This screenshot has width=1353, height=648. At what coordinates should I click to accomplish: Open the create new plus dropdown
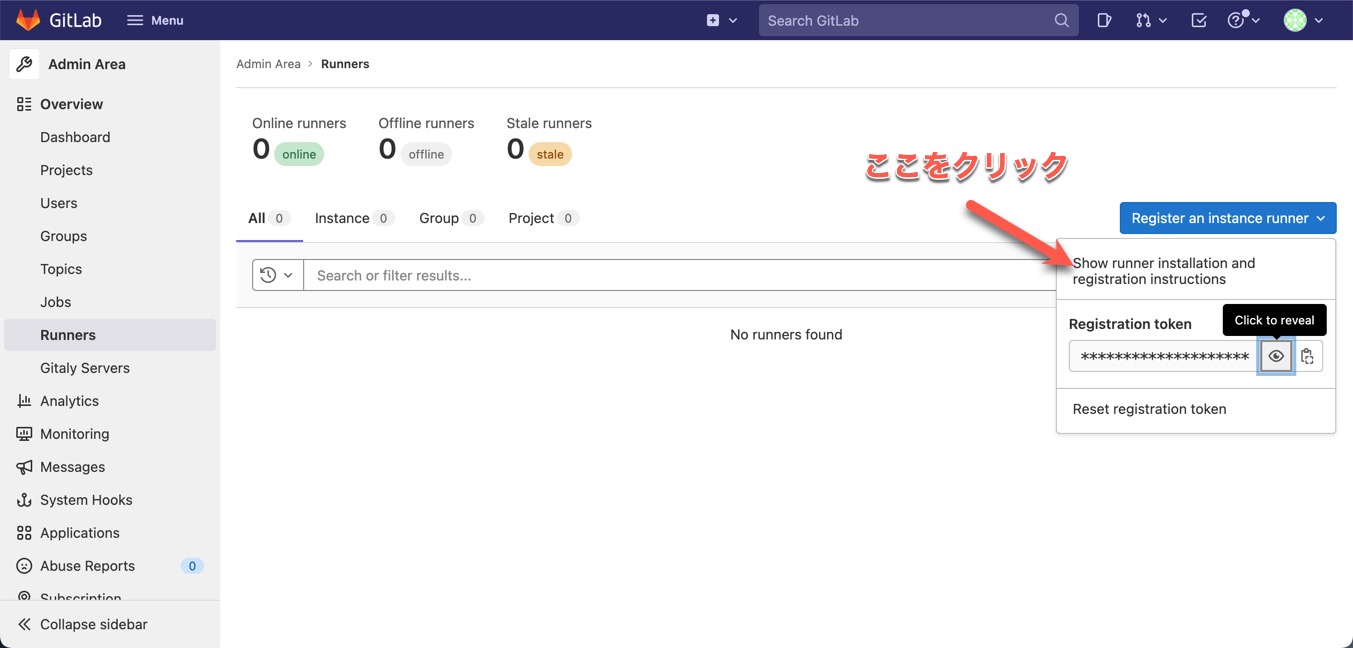coord(722,20)
